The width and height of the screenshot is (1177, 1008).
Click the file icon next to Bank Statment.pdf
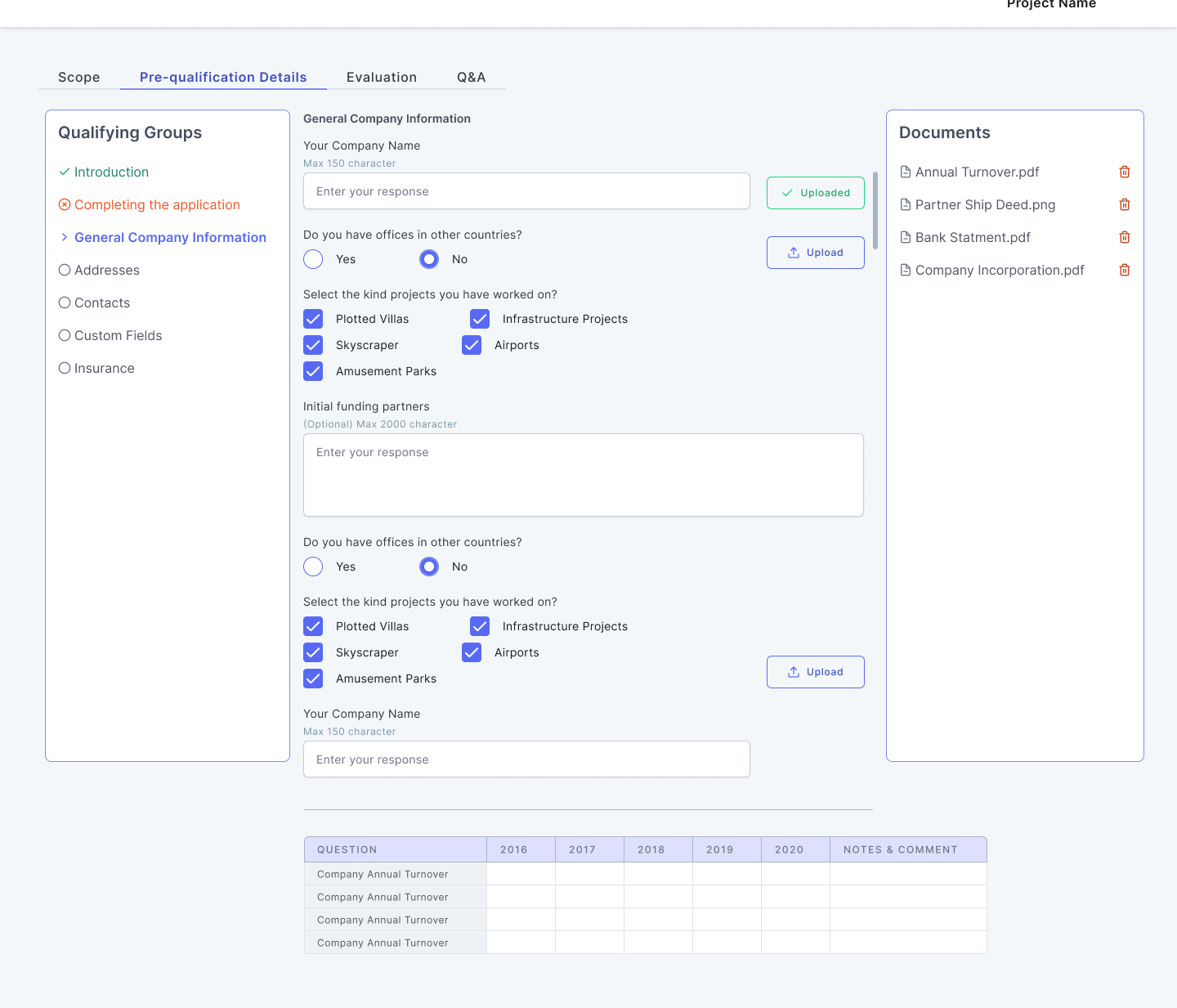[x=906, y=237]
